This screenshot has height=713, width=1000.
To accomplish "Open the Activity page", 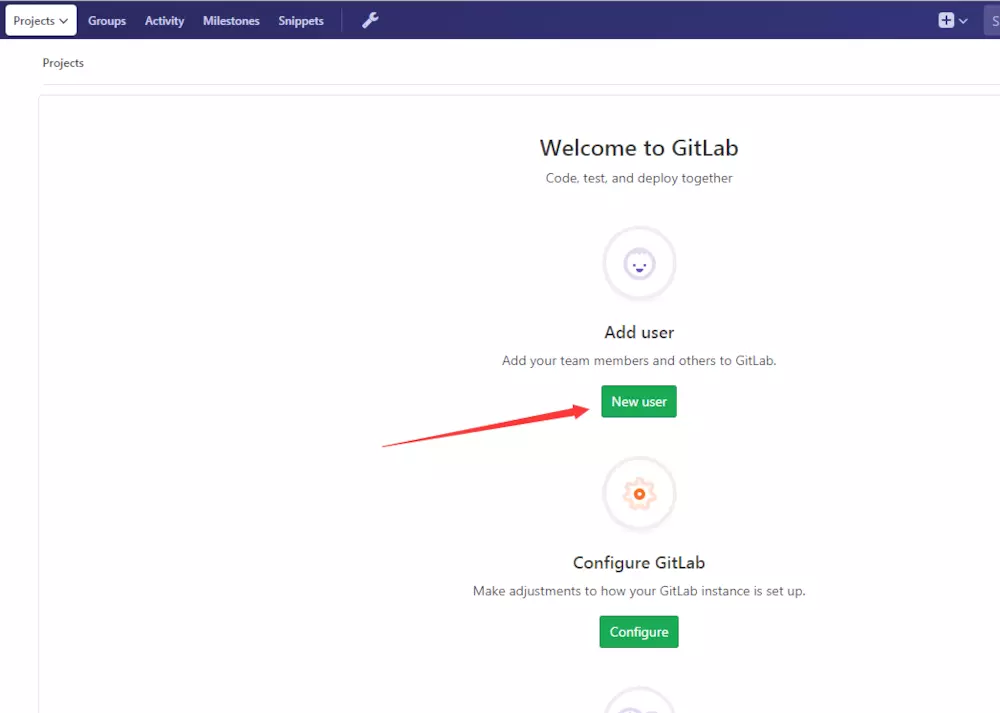I will [x=164, y=21].
